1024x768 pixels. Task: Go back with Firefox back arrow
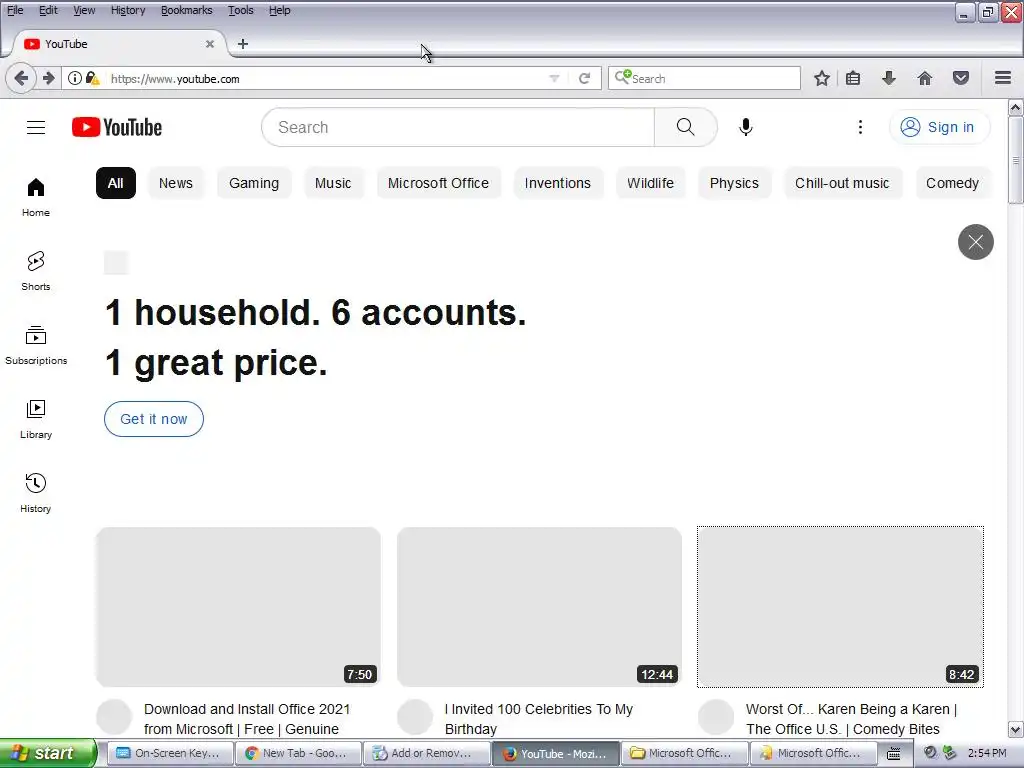click(x=21, y=79)
